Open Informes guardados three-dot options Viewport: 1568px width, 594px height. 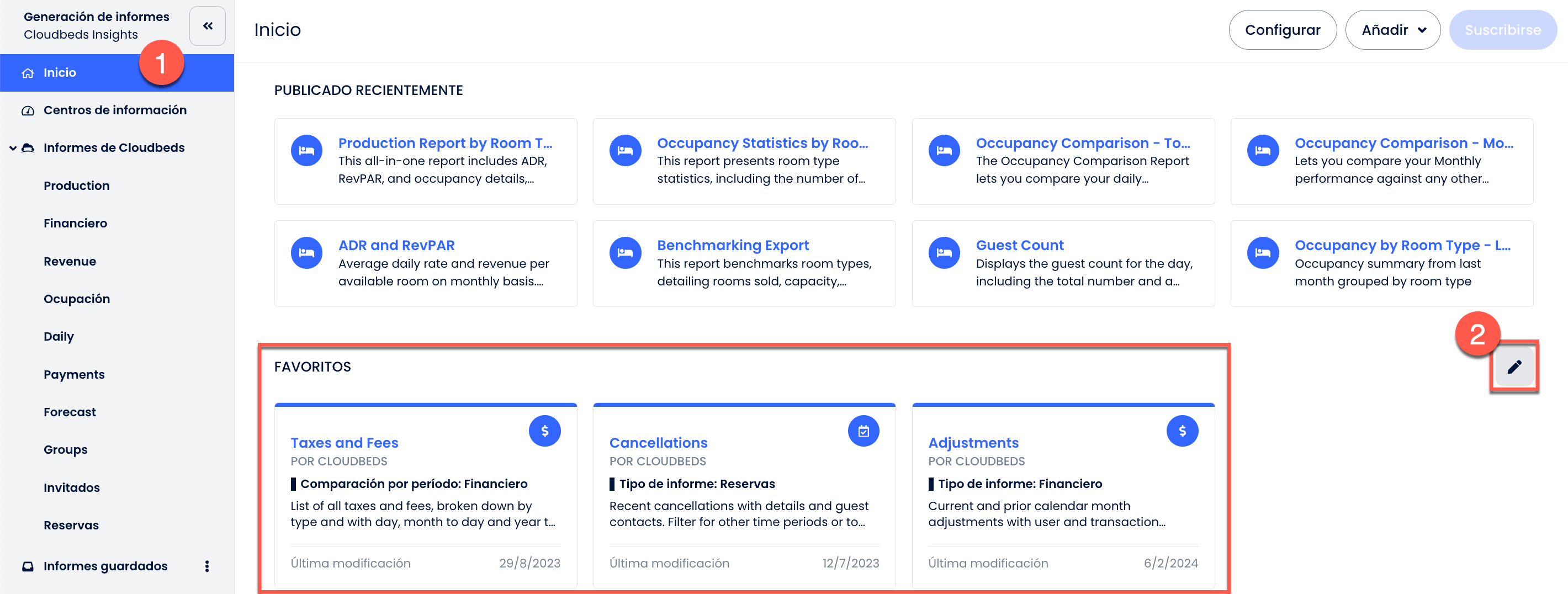point(207,566)
